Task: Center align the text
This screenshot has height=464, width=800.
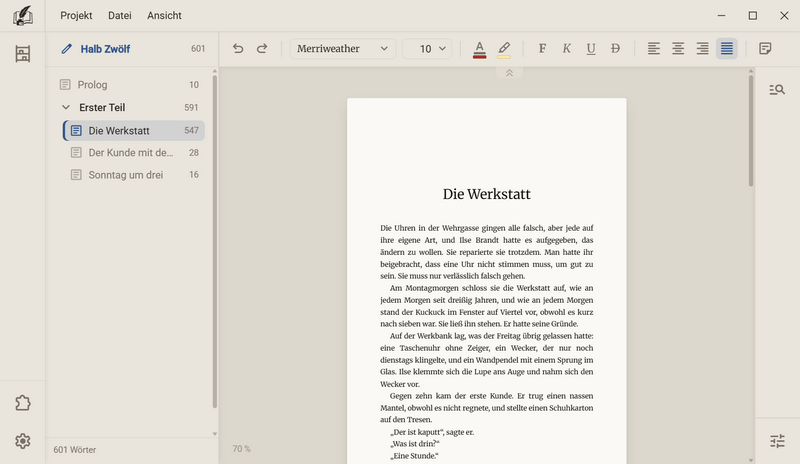Action: (678, 48)
